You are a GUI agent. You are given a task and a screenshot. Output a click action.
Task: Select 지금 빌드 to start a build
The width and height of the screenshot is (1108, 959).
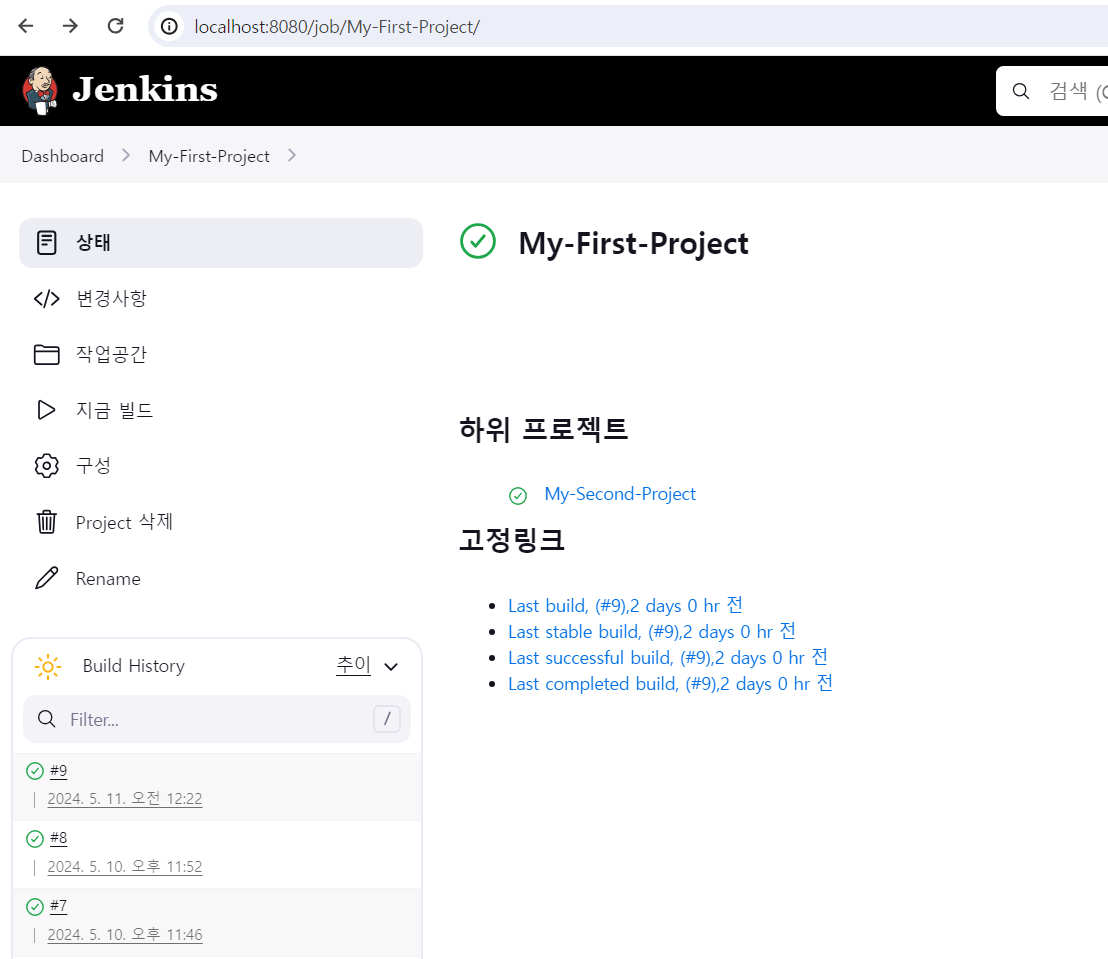click(220, 410)
